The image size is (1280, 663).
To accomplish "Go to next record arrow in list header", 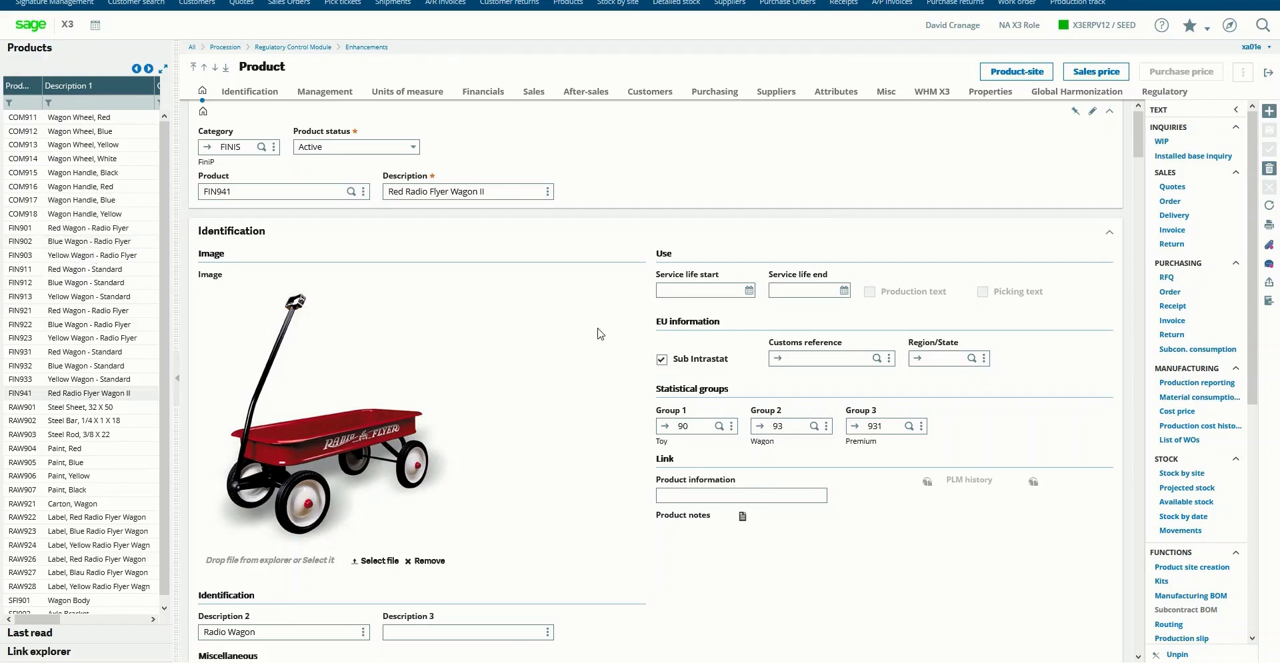I will coord(149,68).
